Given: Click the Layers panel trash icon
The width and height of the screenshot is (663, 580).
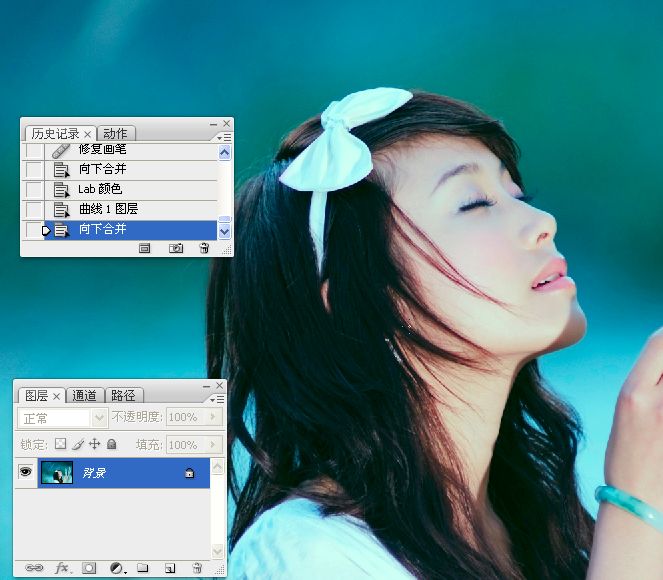Looking at the screenshot, I should tap(197, 568).
